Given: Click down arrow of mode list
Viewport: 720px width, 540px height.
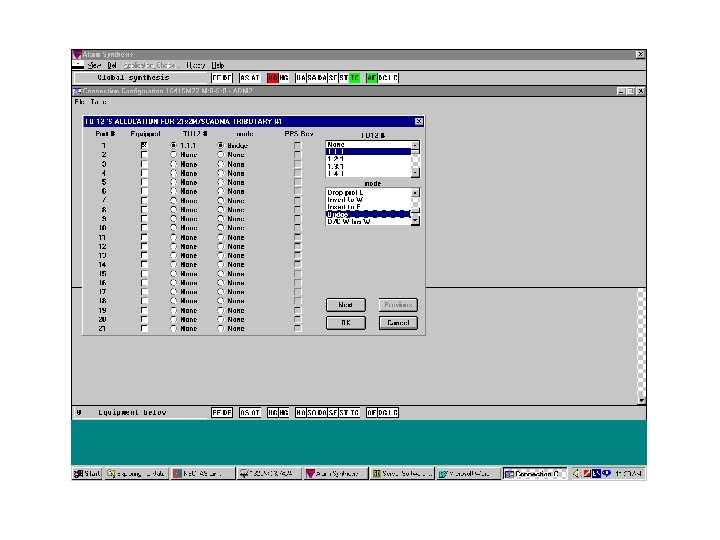Looking at the screenshot, I should 415,221.
